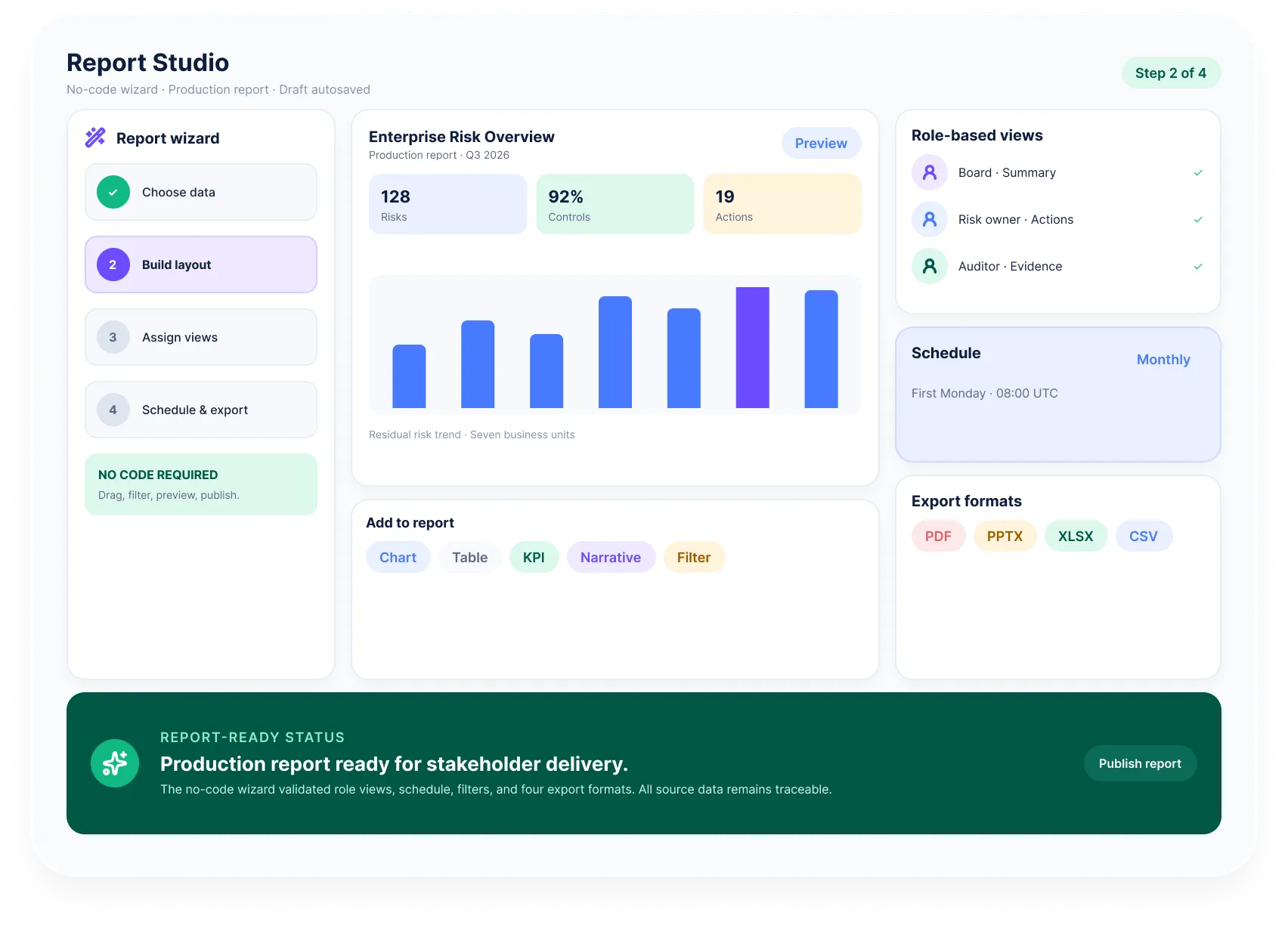1288x925 pixels.
Task: Select the XLSX export format
Action: click(1076, 536)
